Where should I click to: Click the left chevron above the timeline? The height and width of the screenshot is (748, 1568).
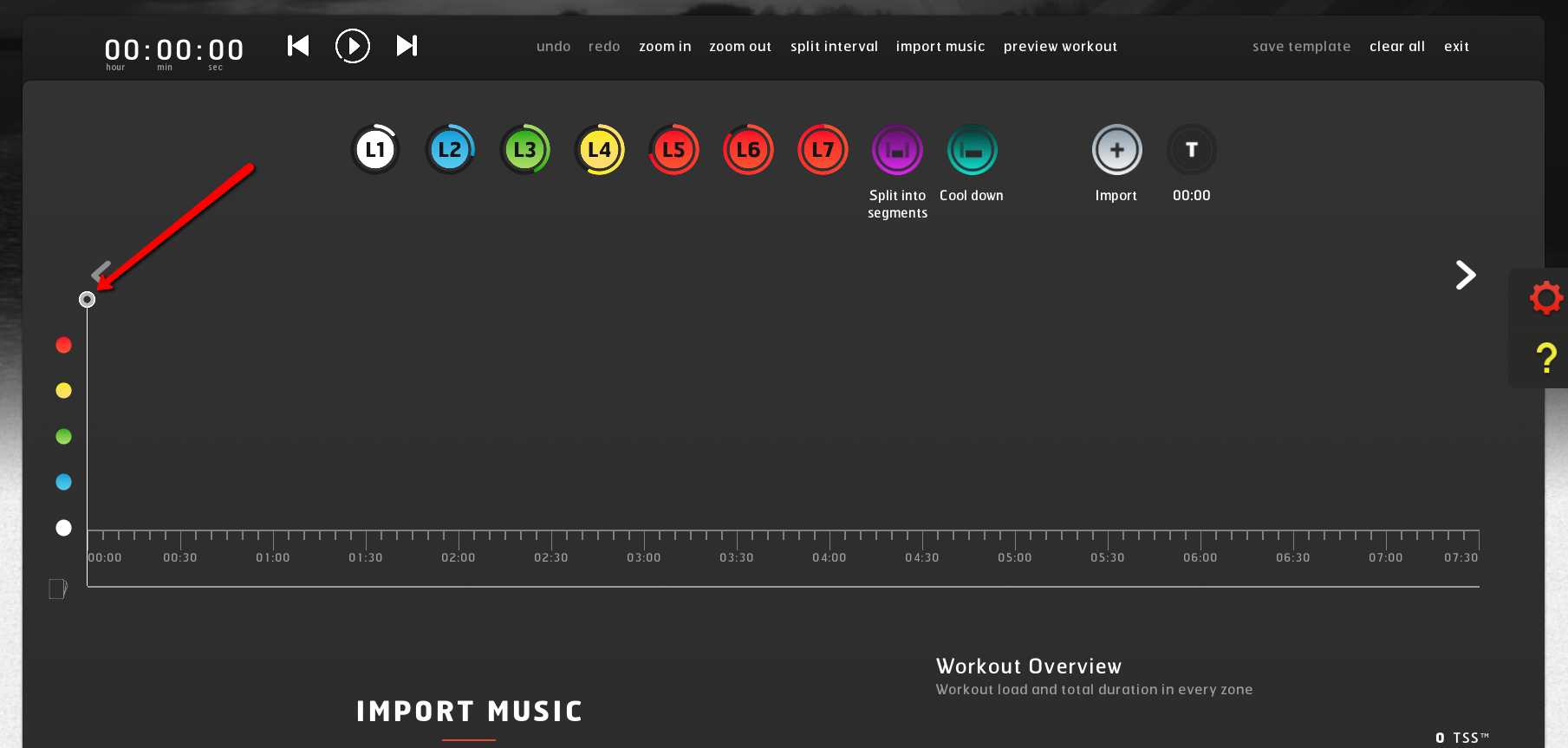101,271
